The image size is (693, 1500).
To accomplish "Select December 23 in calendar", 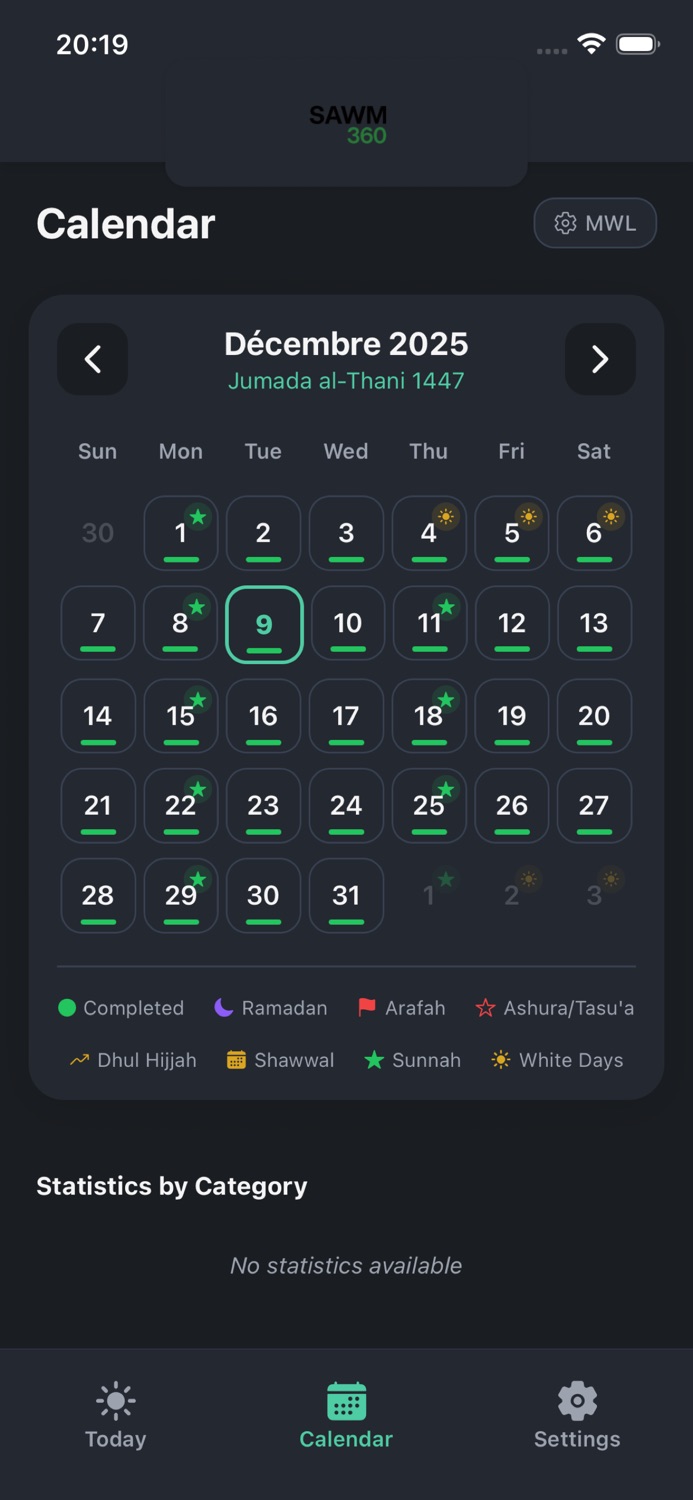I will click(263, 806).
